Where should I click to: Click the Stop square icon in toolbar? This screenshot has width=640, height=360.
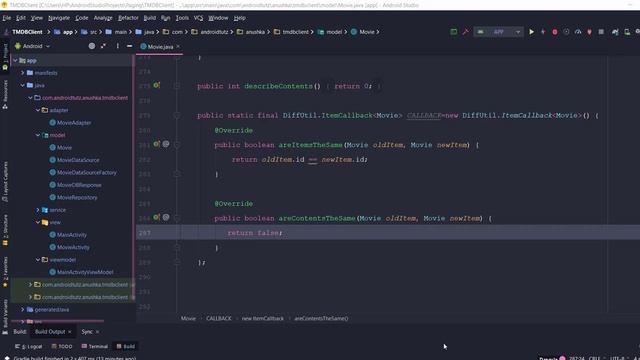click(601, 32)
